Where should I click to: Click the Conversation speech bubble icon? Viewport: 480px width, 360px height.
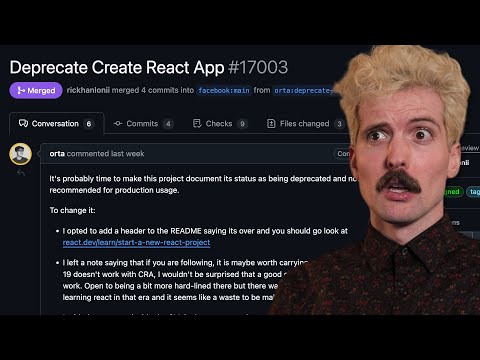23,124
